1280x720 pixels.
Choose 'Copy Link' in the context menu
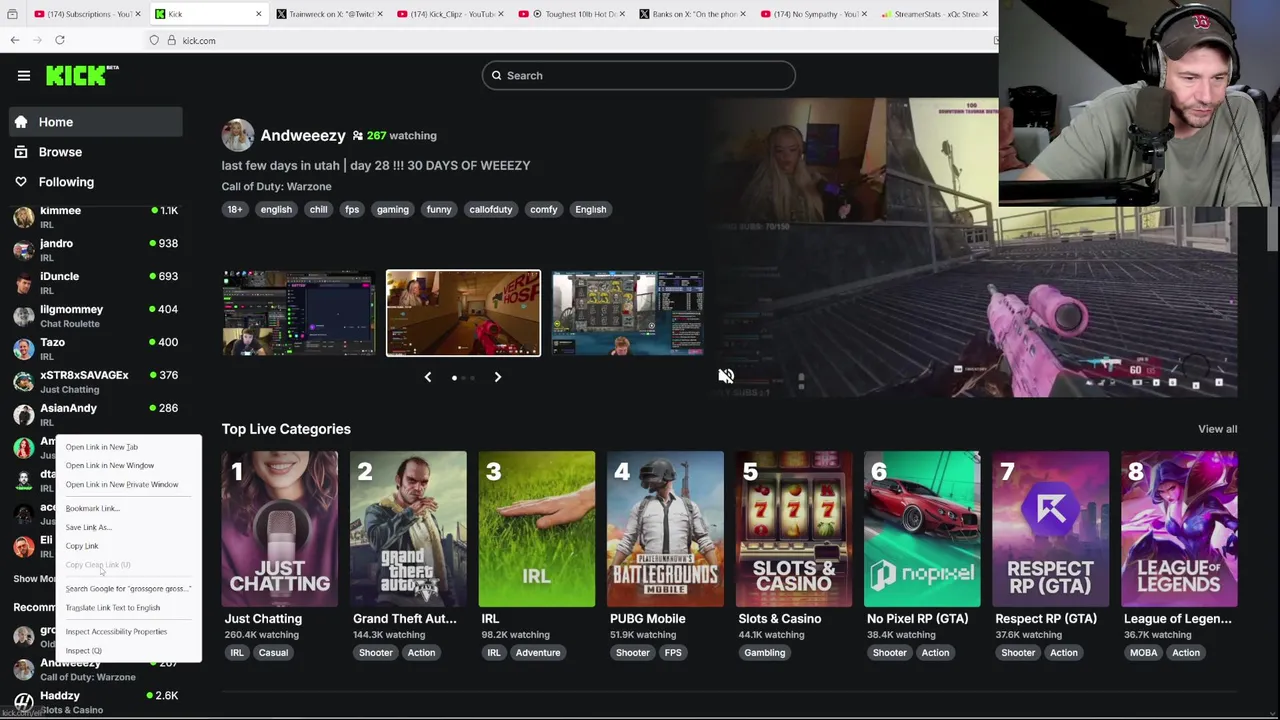pos(128,547)
